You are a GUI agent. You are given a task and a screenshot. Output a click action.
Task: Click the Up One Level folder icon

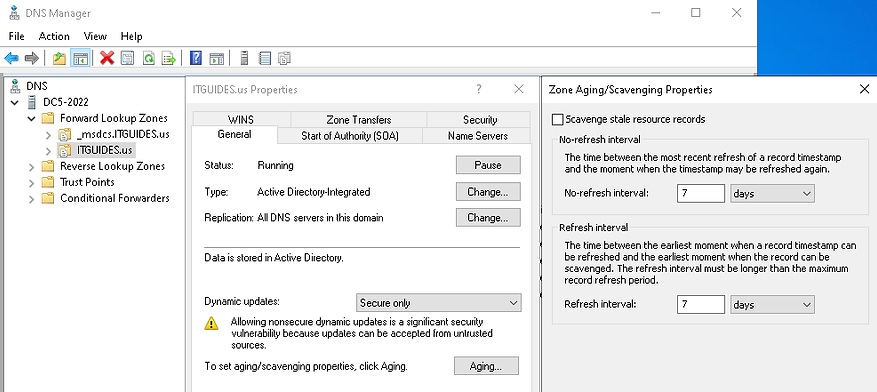click(x=59, y=58)
